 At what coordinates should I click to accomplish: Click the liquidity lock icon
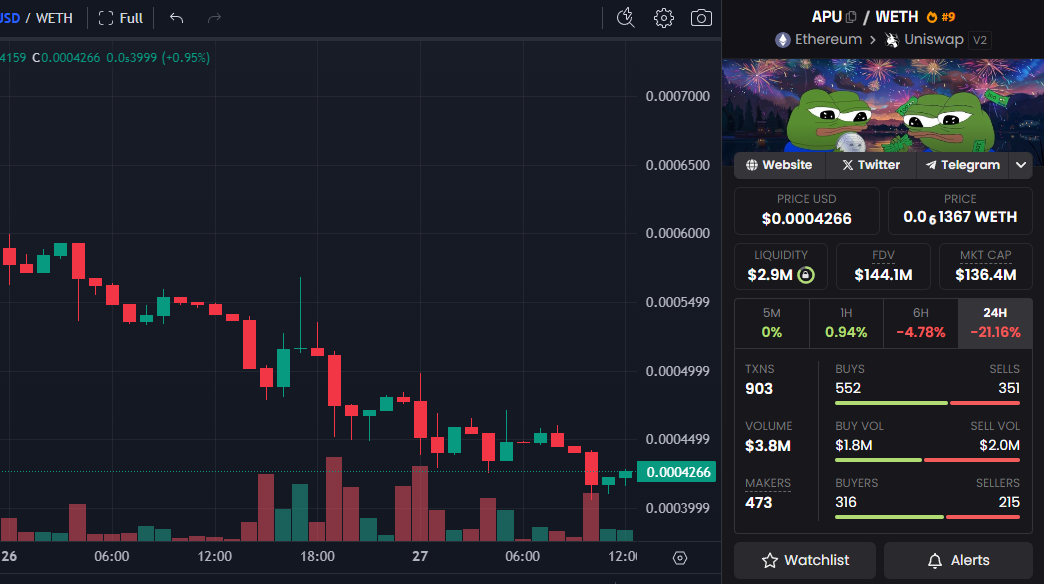tap(806, 274)
